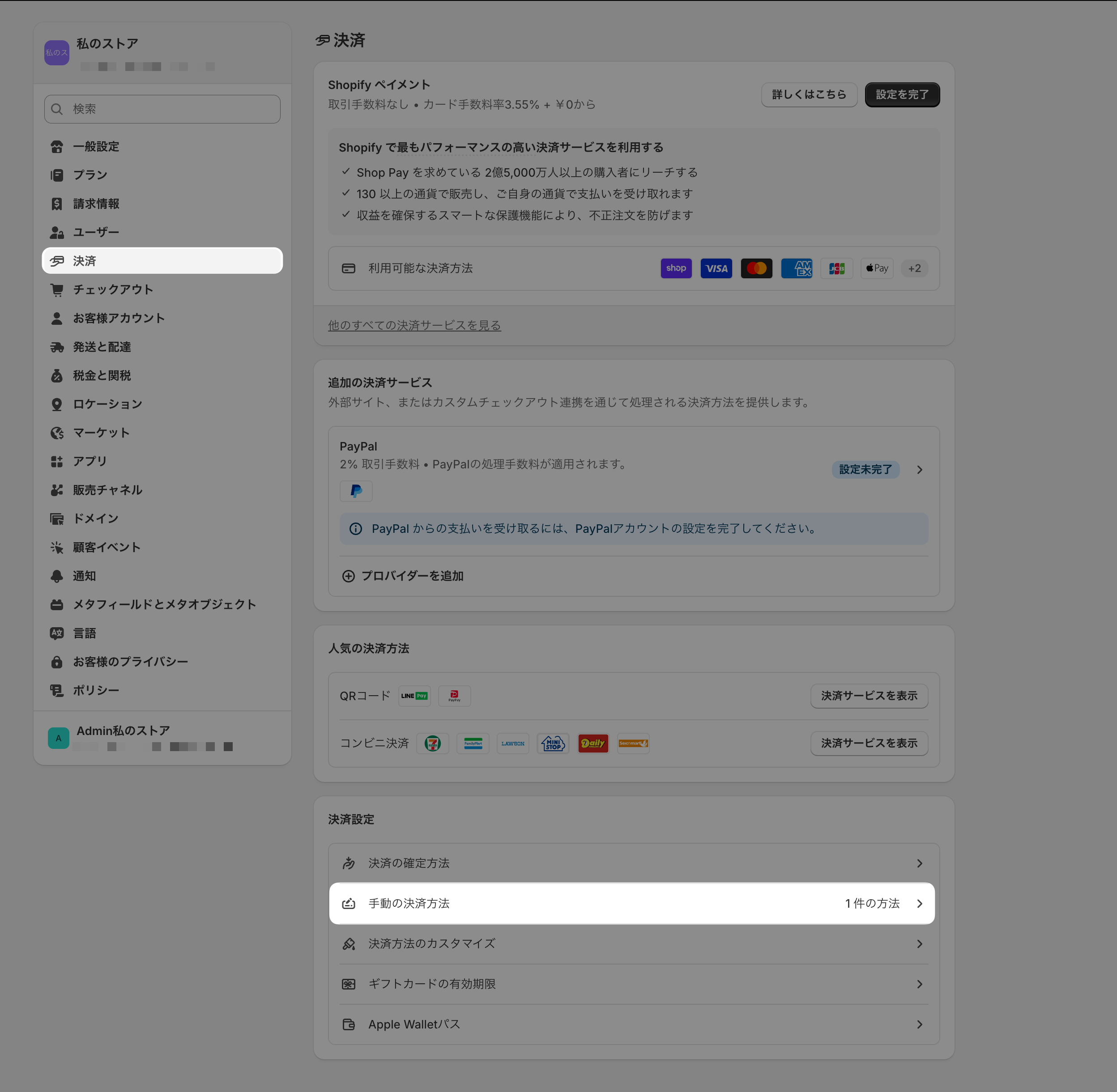Open チェックアウト settings page
Image resolution: width=1117 pixels, height=1092 pixels.
pyautogui.click(x=162, y=289)
